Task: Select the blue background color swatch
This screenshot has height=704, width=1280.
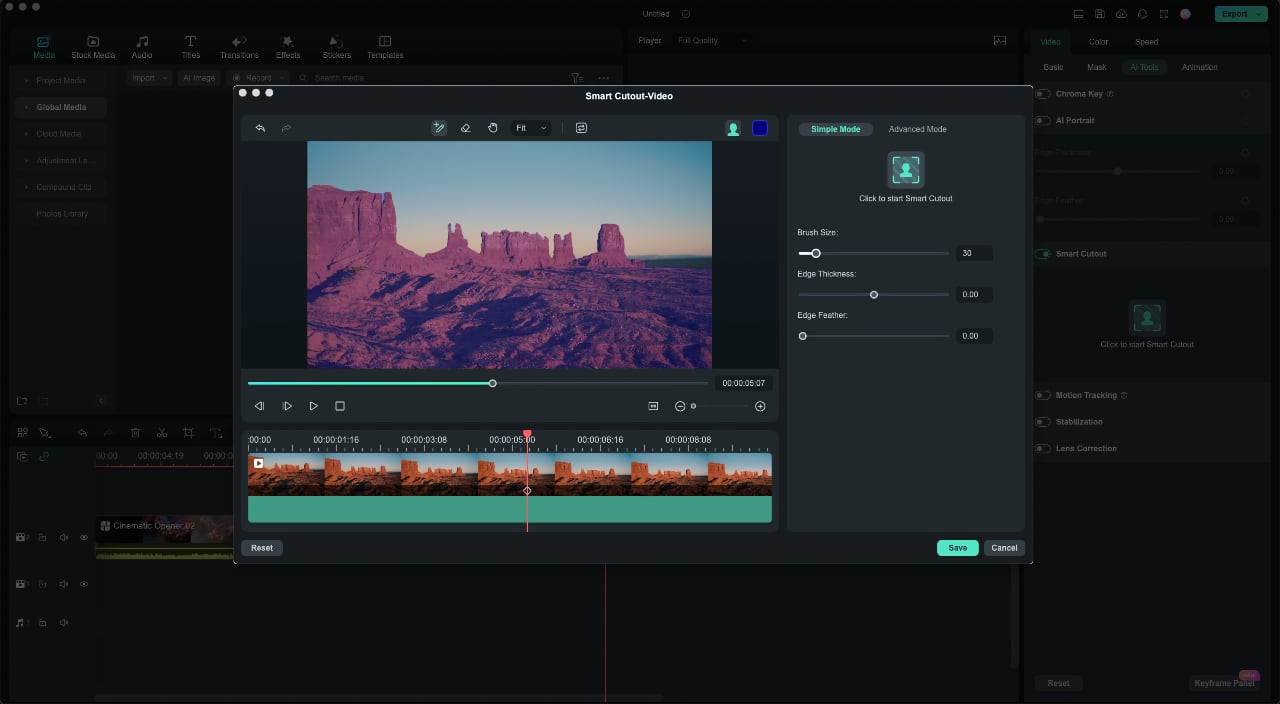Action: 760,128
